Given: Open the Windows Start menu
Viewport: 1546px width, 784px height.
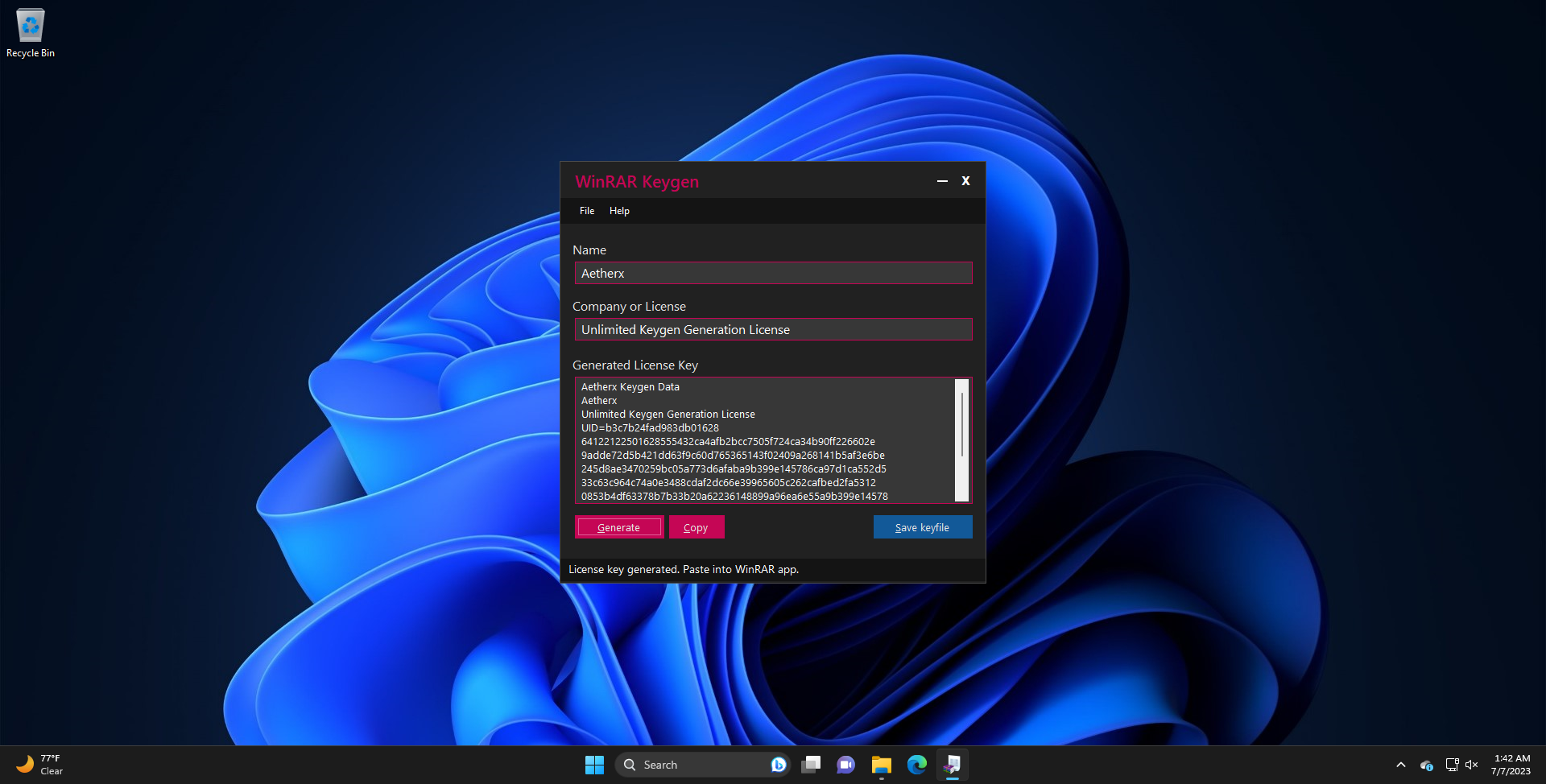Looking at the screenshot, I should [x=594, y=765].
